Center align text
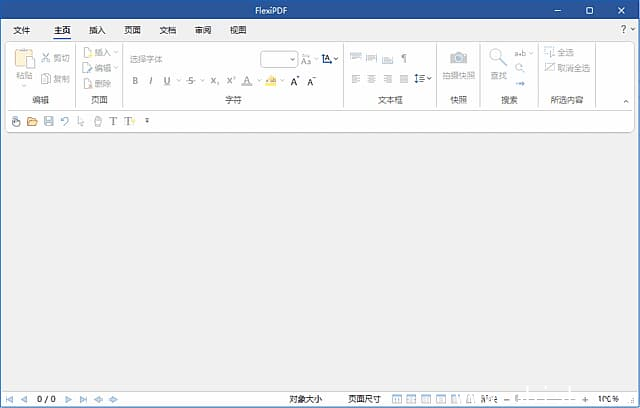Viewport: 640px width, 408px height. (x=371, y=79)
